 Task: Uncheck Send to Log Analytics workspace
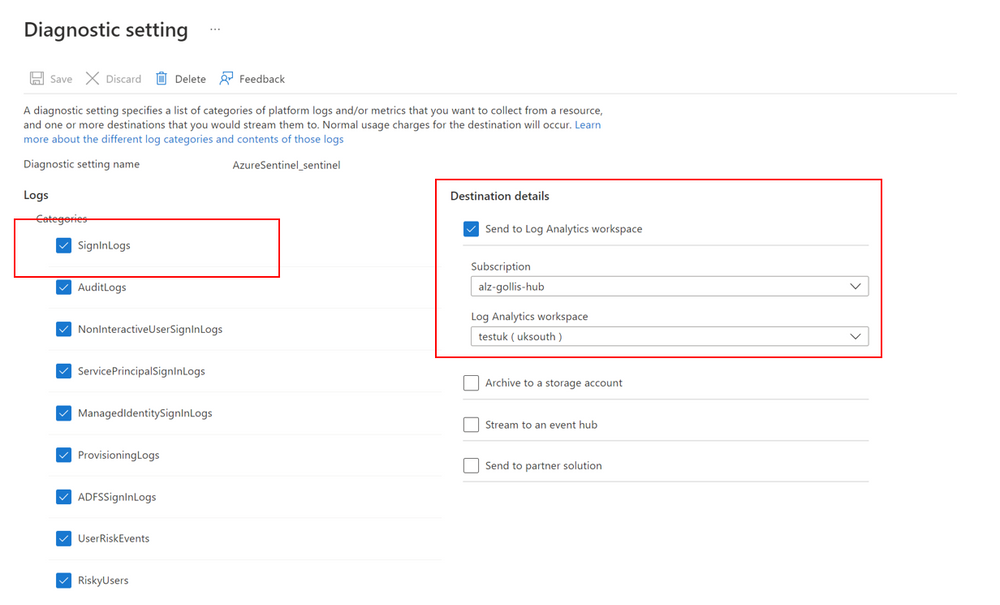pyautogui.click(x=471, y=229)
